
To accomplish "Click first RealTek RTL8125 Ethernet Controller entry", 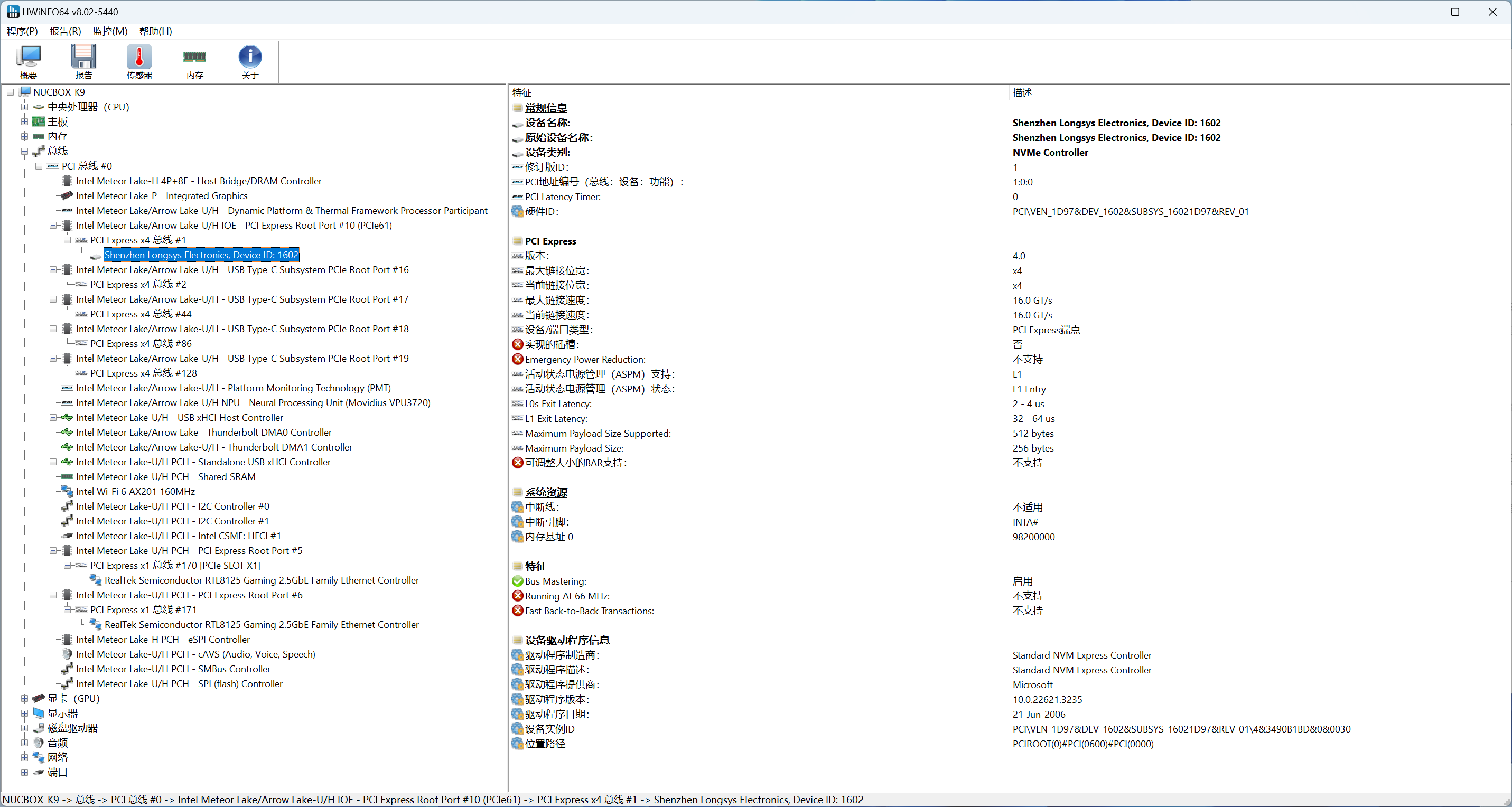I will (261, 580).
